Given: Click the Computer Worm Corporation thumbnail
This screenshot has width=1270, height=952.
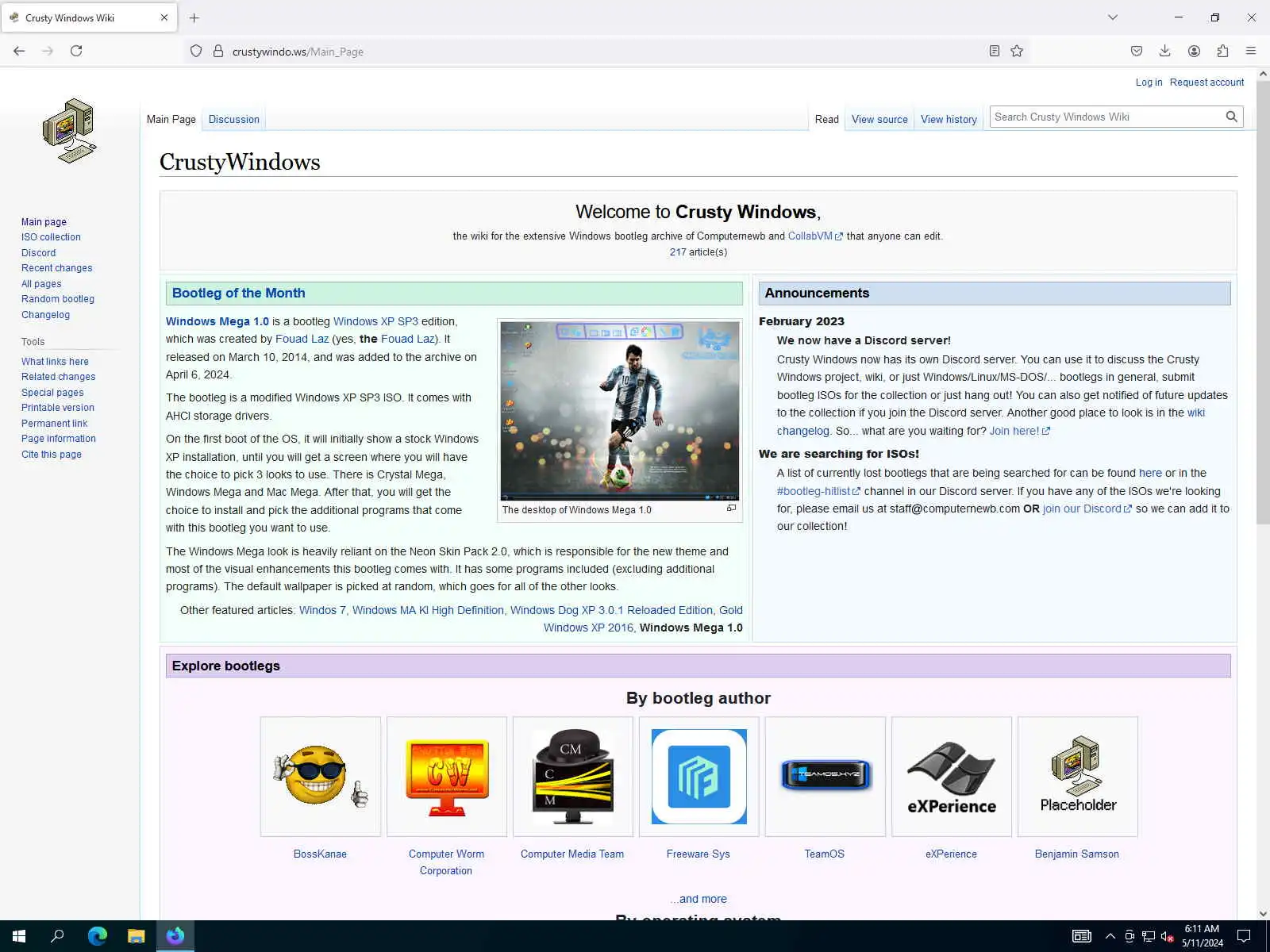Looking at the screenshot, I should 447,777.
